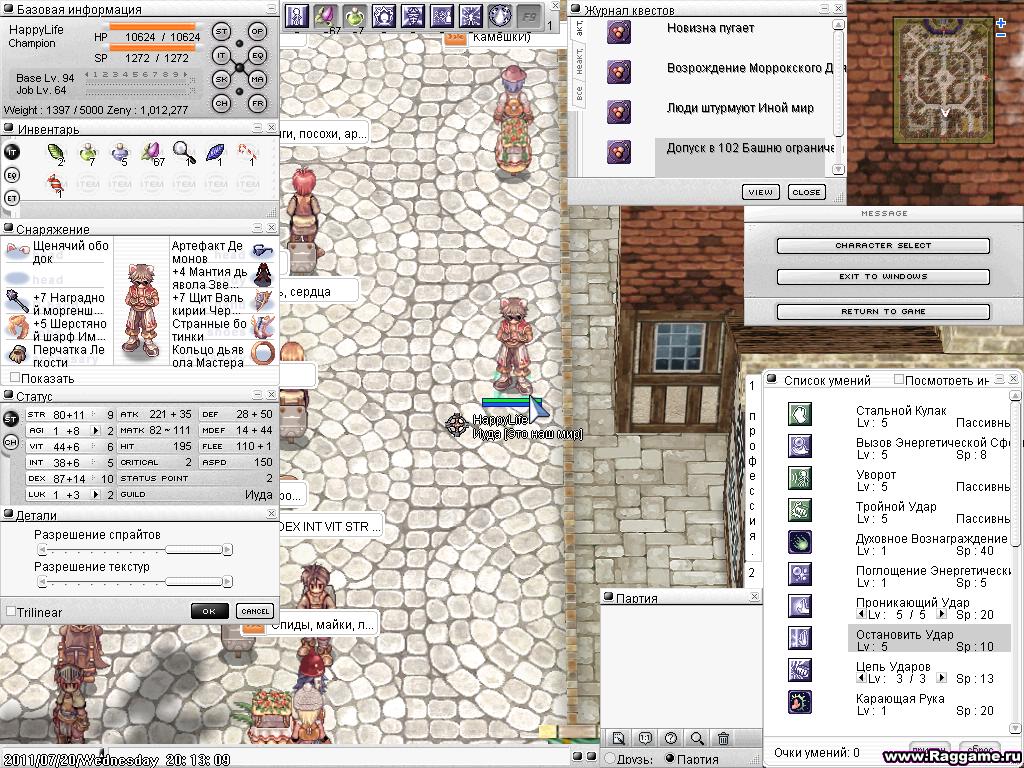The image size is (1024, 768).
Task: Select wrapped candy item in inventory
Action: click(56, 185)
